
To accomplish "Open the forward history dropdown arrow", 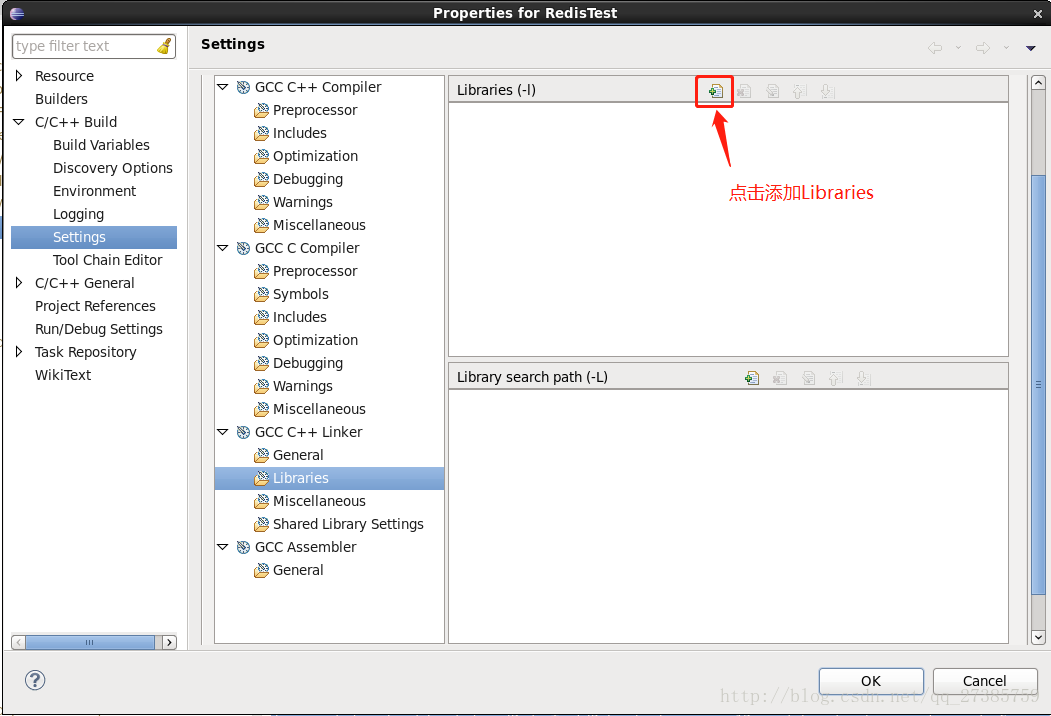I will 1006,48.
